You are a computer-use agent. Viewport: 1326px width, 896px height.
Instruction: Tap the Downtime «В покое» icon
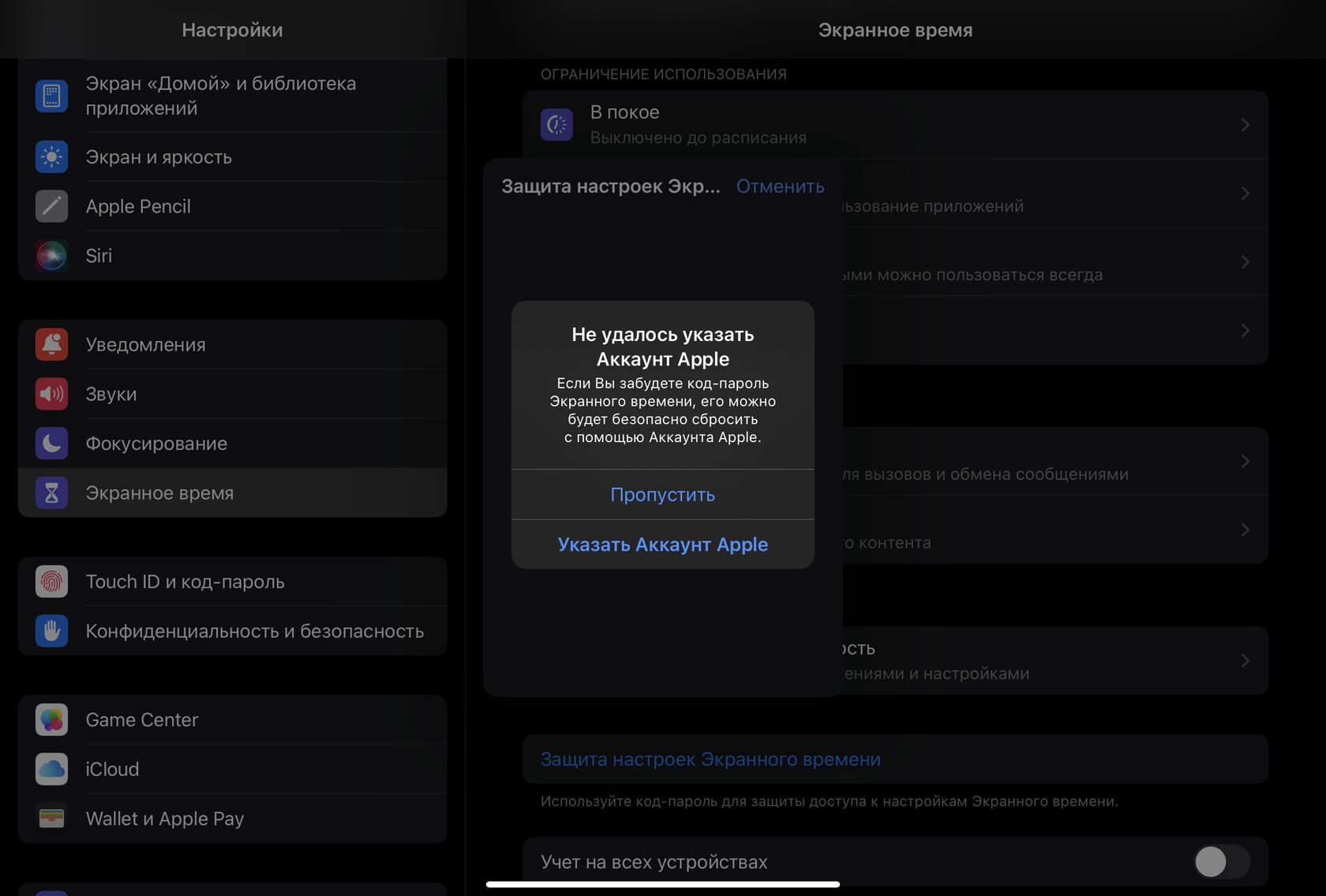(x=556, y=125)
